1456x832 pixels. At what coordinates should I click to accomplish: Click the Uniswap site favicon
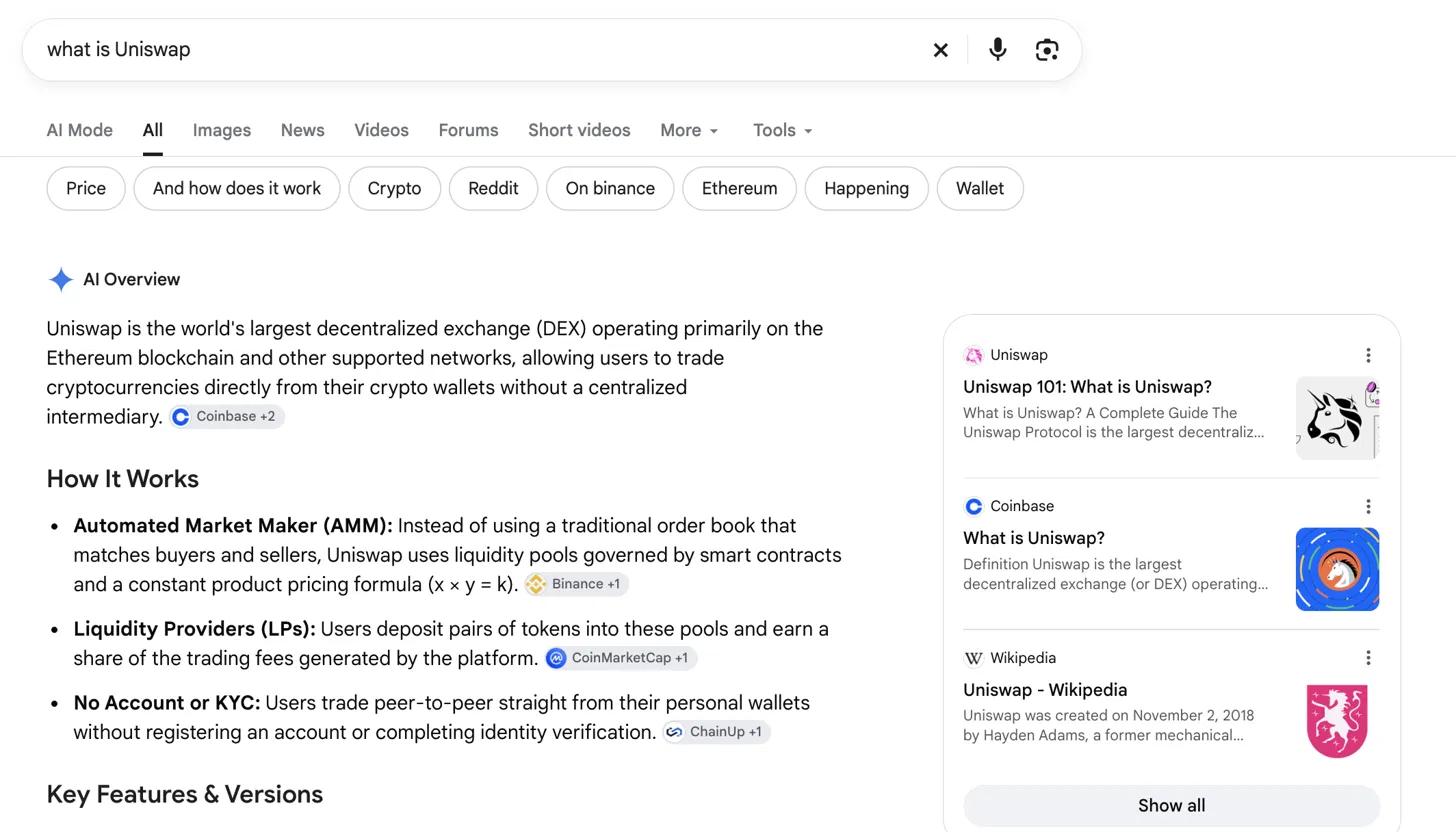tap(973, 355)
